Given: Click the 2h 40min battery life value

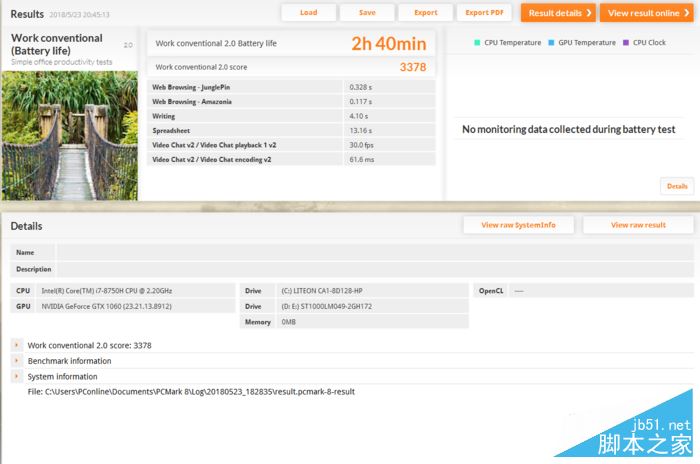Looking at the screenshot, I should tap(388, 43).
